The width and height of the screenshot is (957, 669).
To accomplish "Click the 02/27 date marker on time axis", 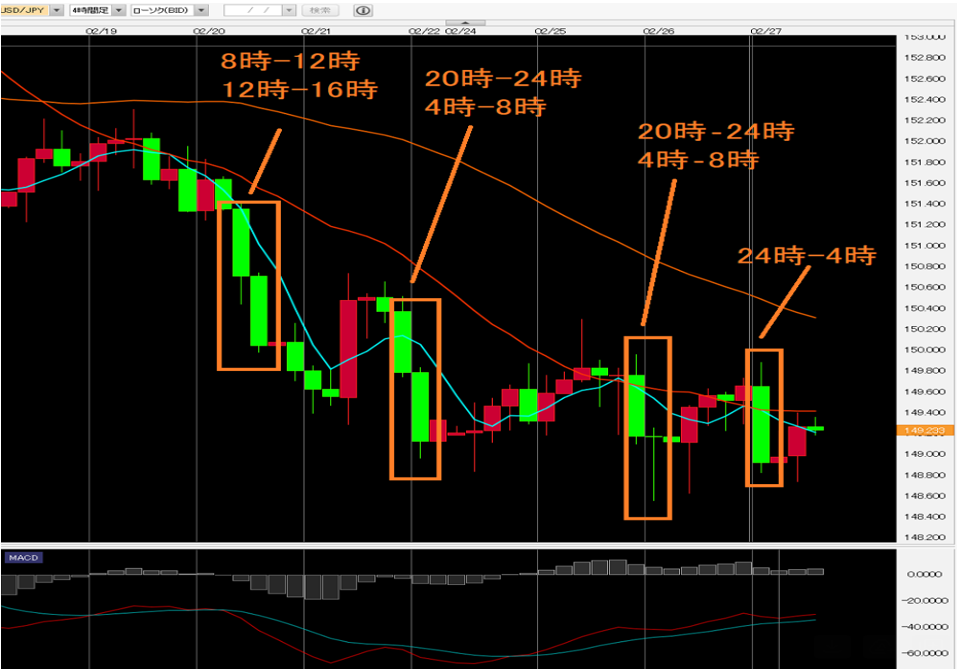I will [x=765, y=31].
